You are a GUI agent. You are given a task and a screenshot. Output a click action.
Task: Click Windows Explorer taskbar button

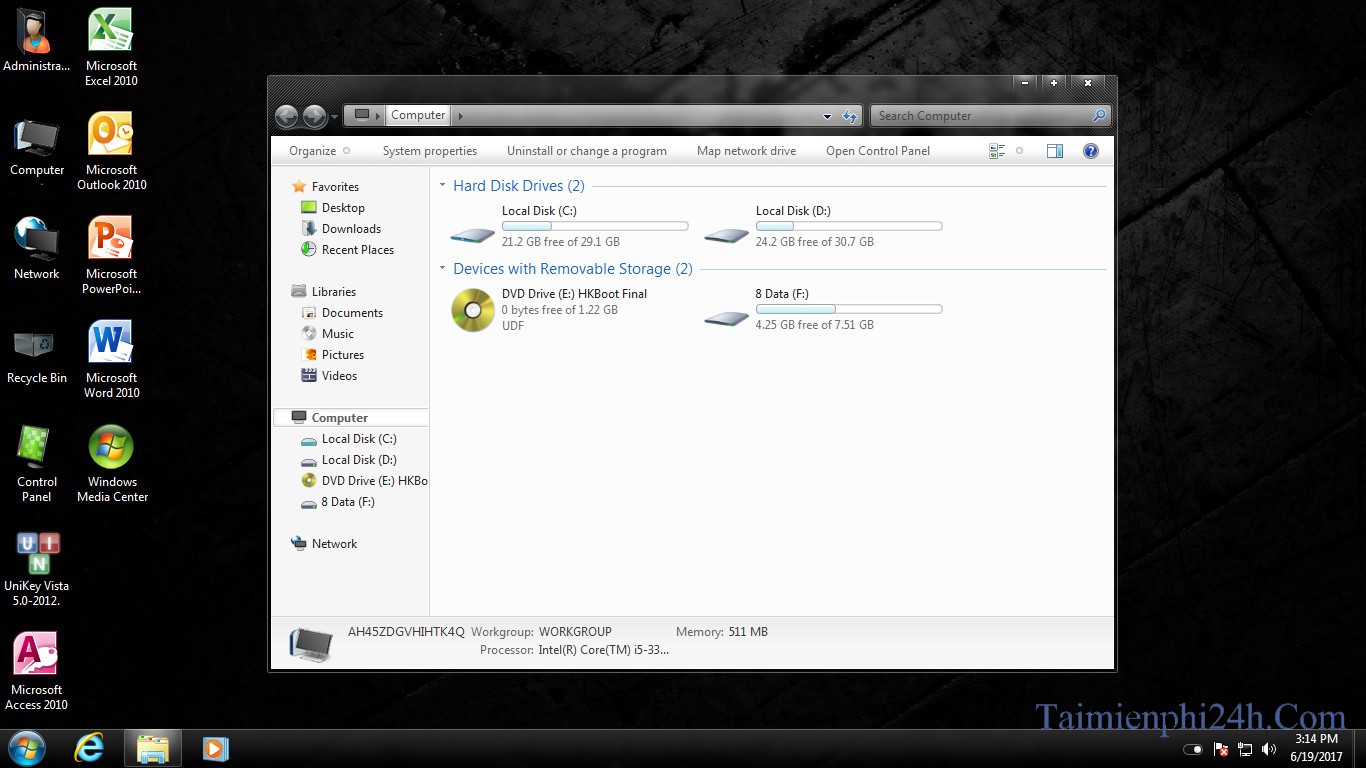click(x=153, y=747)
